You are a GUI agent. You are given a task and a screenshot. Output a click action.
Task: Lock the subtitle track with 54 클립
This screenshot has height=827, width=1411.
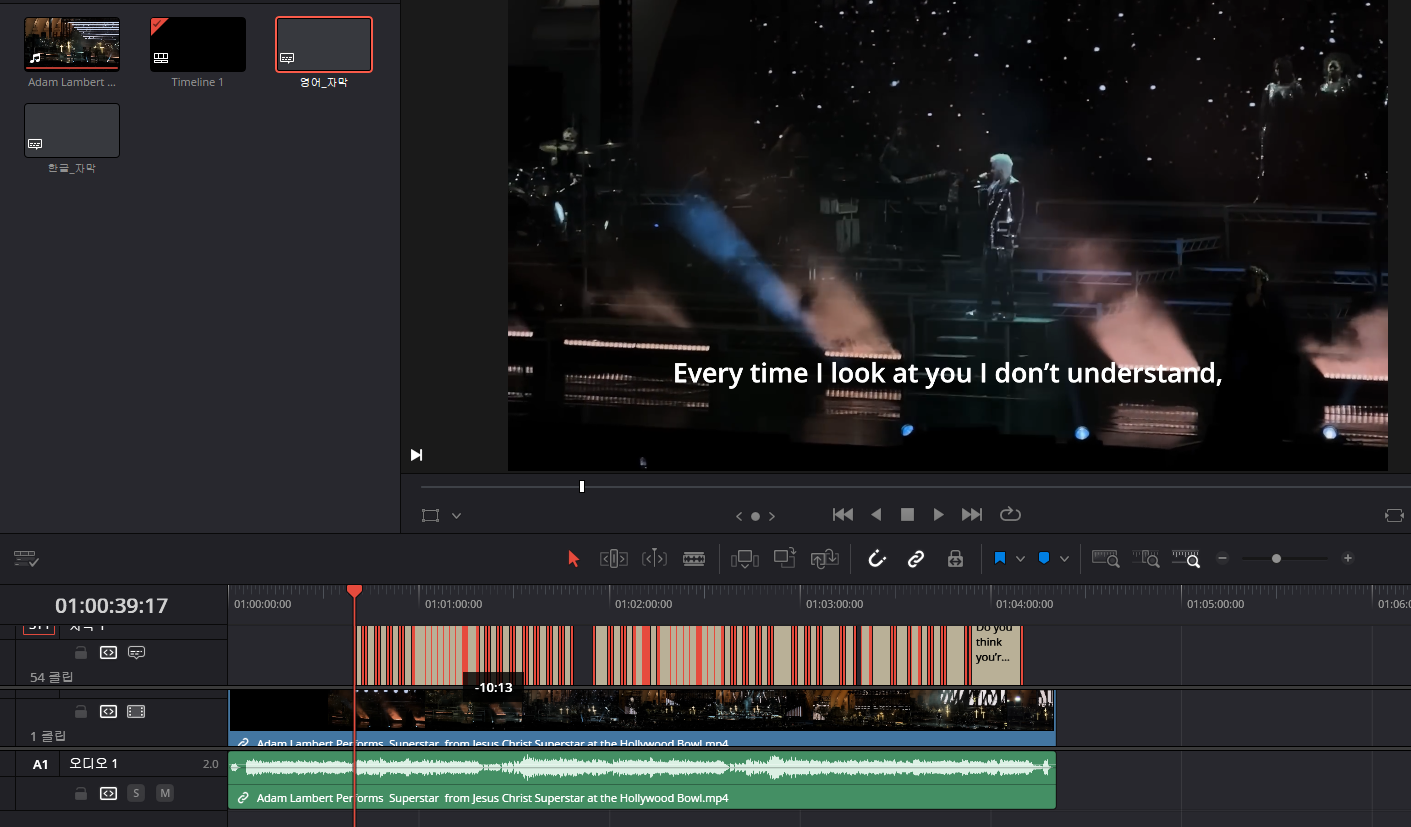pos(81,652)
